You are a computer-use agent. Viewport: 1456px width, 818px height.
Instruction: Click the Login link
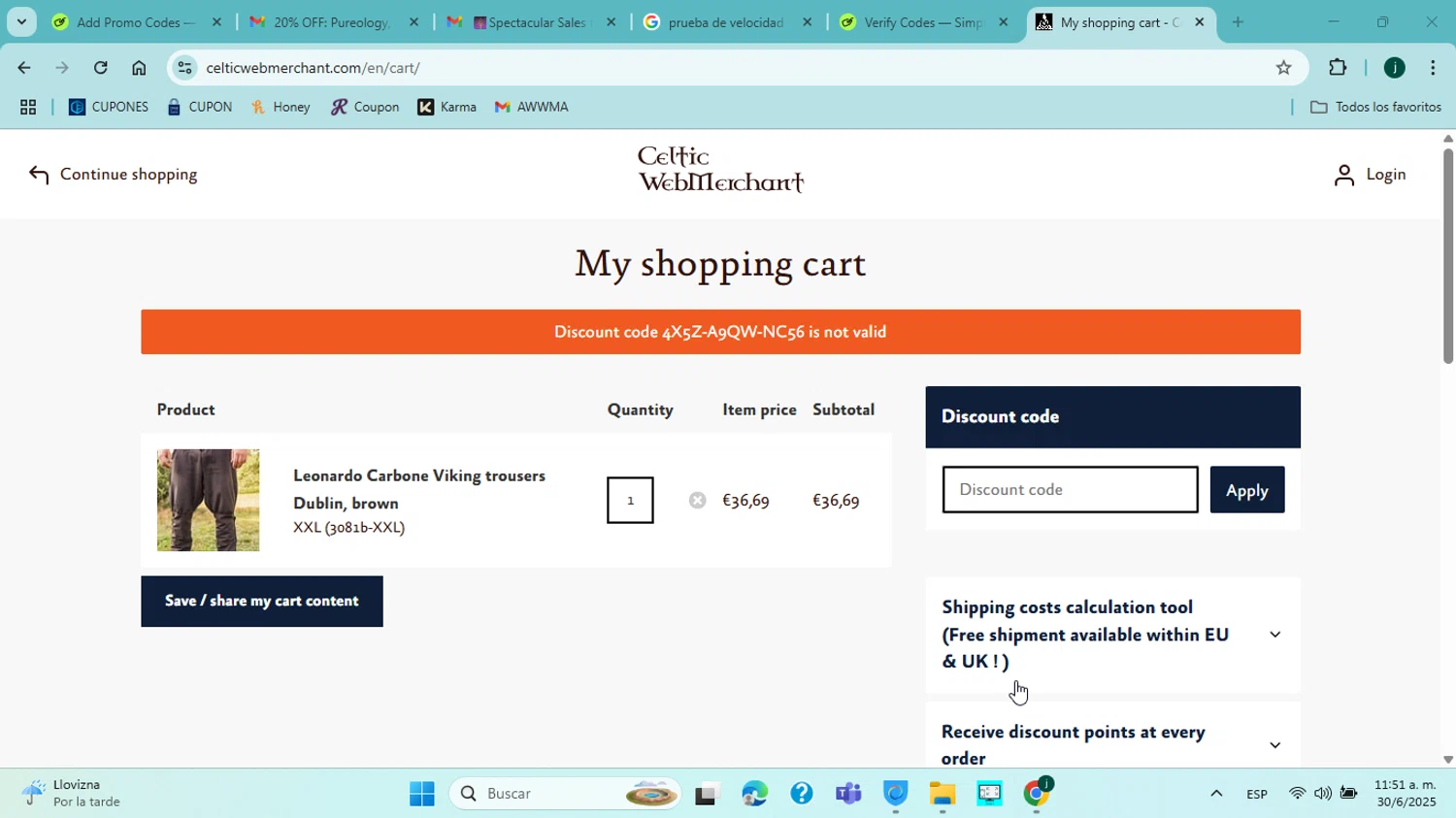(1370, 175)
